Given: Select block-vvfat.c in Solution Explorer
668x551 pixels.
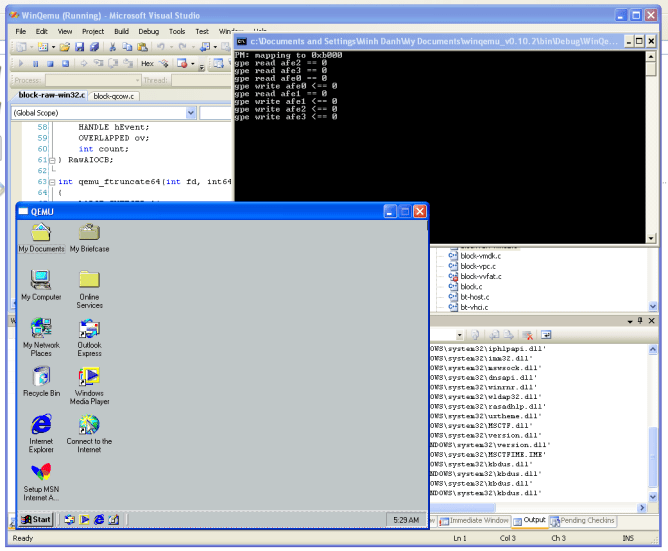Looking at the screenshot, I should (x=475, y=277).
